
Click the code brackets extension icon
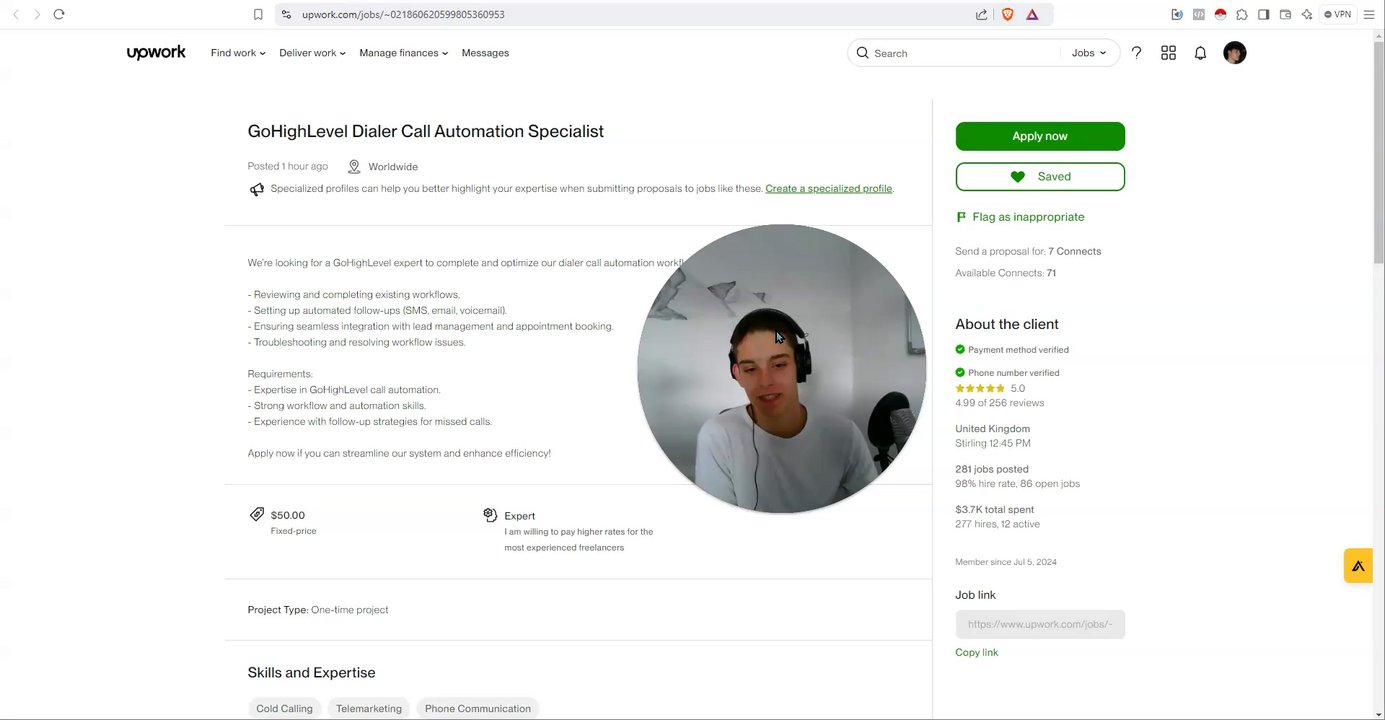1199,14
